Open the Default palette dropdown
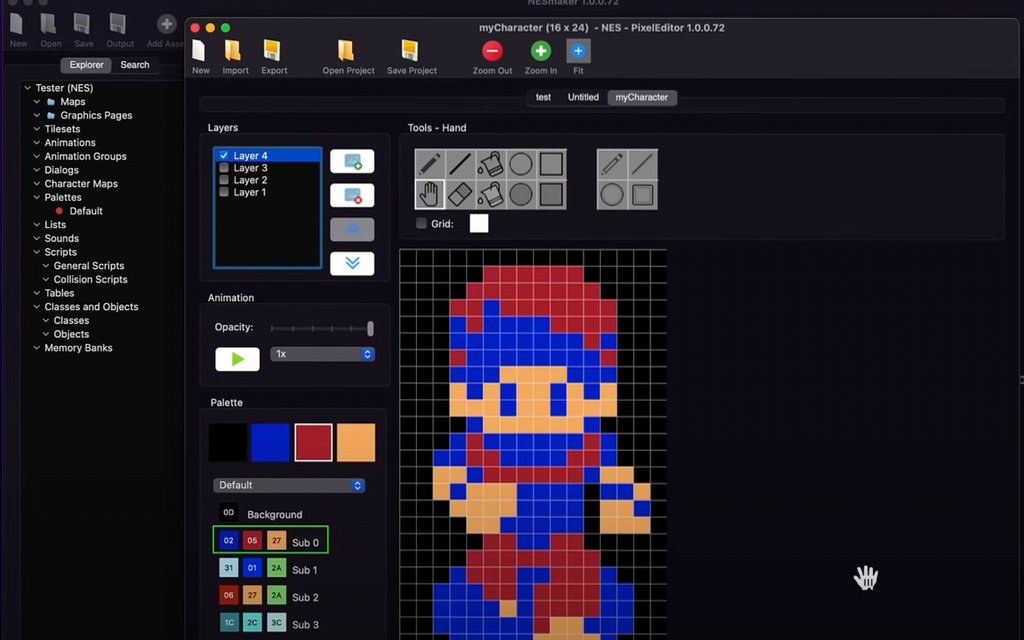The height and width of the screenshot is (640, 1024). click(x=288, y=485)
